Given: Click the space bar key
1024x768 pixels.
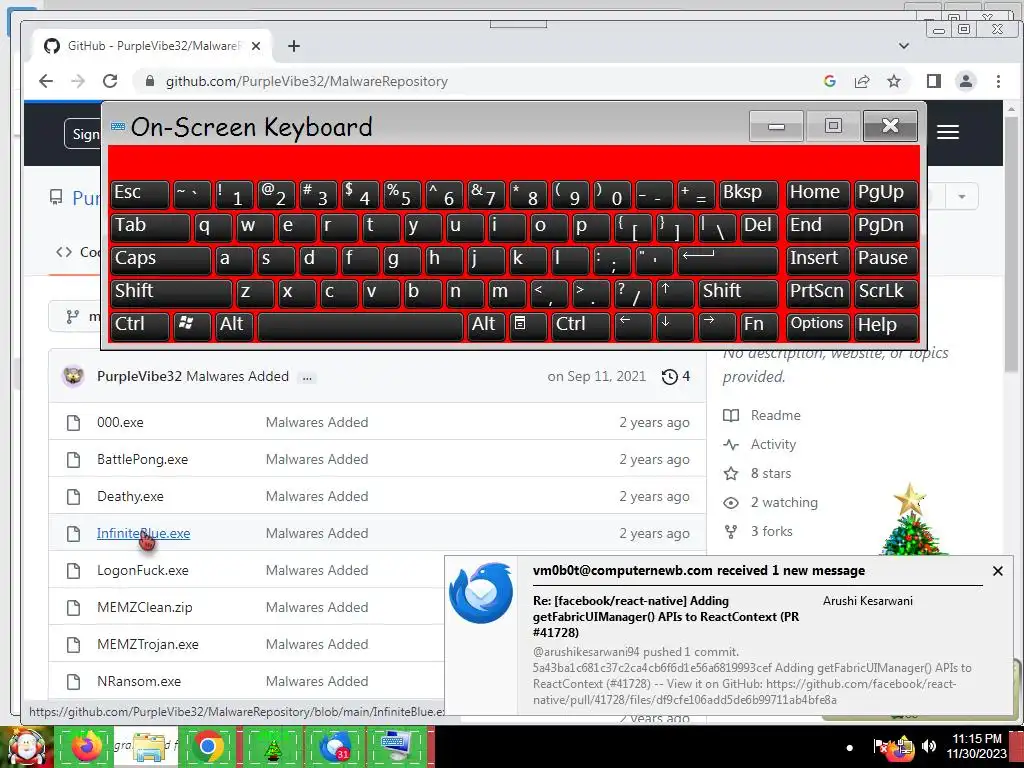Looking at the screenshot, I should click(x=360, y=326).
